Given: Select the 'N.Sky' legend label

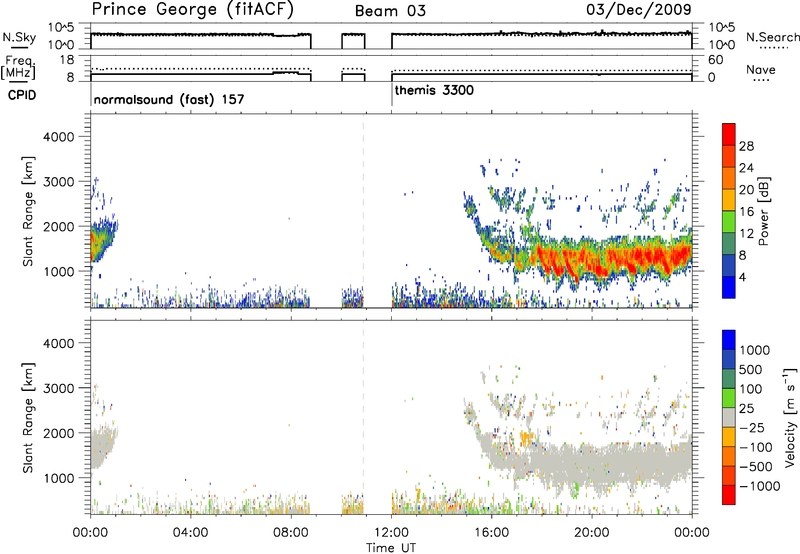Looking at the screenshot, I should (x=19, y=38).
